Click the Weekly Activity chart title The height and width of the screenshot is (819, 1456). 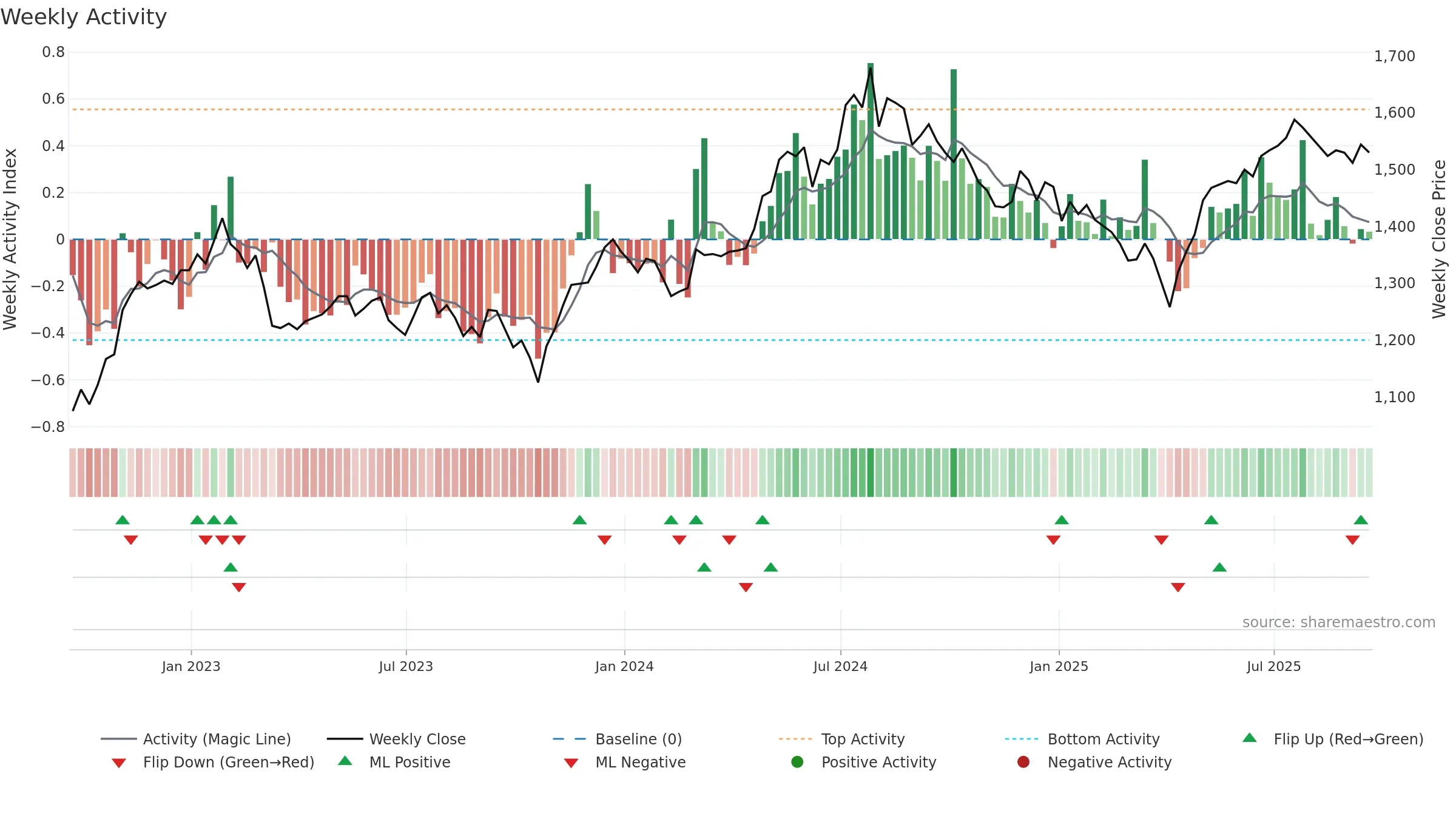click(84, 17)
